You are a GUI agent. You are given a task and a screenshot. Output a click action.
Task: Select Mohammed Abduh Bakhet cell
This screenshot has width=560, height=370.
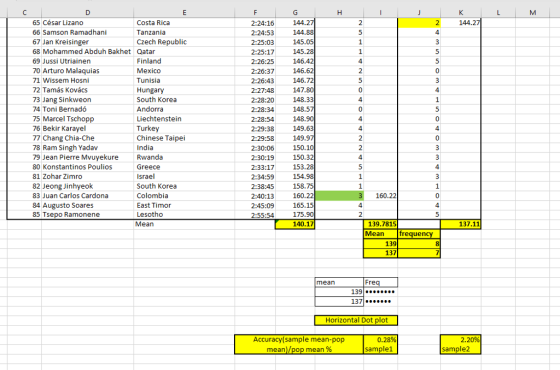coord(88,52)
